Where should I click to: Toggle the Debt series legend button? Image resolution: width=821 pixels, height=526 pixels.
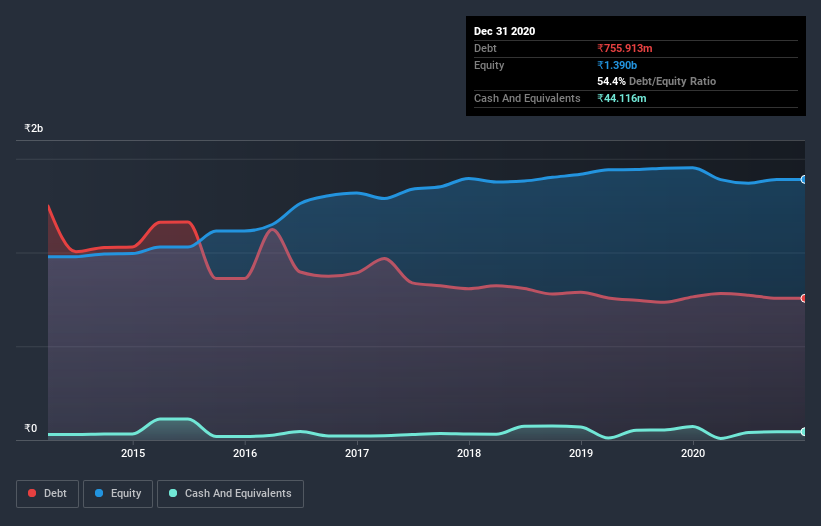[48, 494]
